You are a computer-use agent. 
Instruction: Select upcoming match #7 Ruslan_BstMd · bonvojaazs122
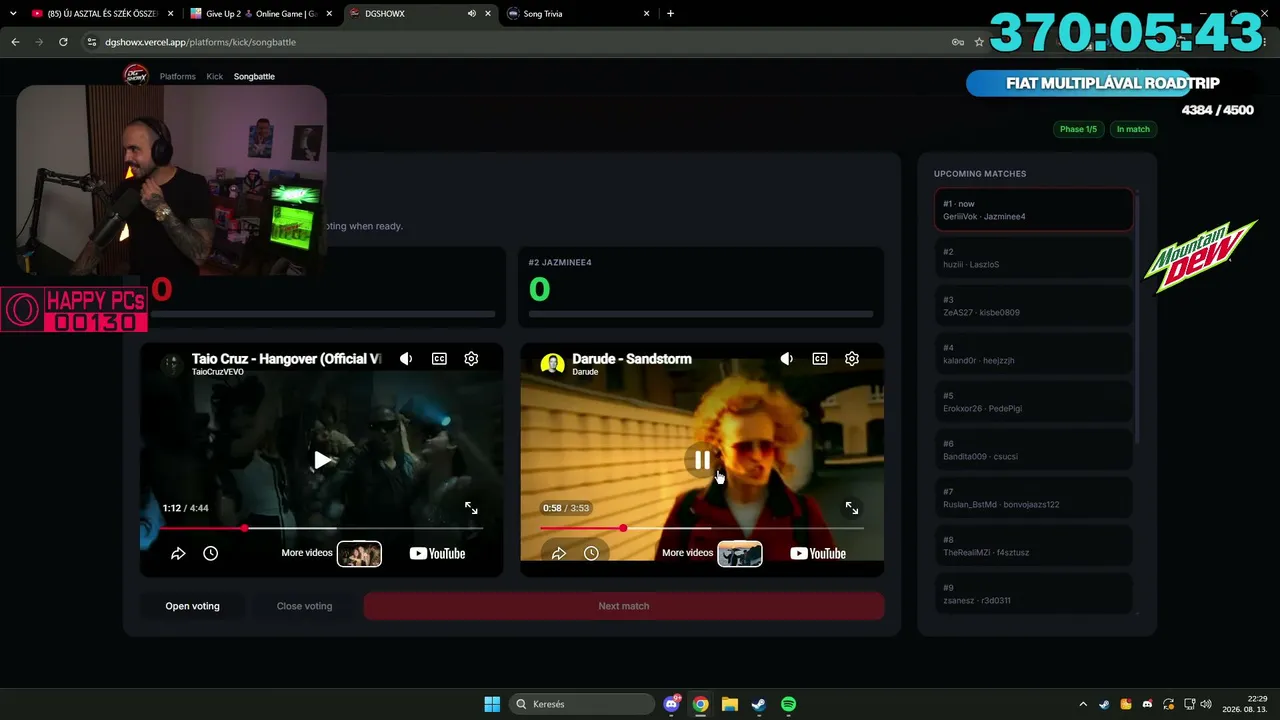(1034, 498)
